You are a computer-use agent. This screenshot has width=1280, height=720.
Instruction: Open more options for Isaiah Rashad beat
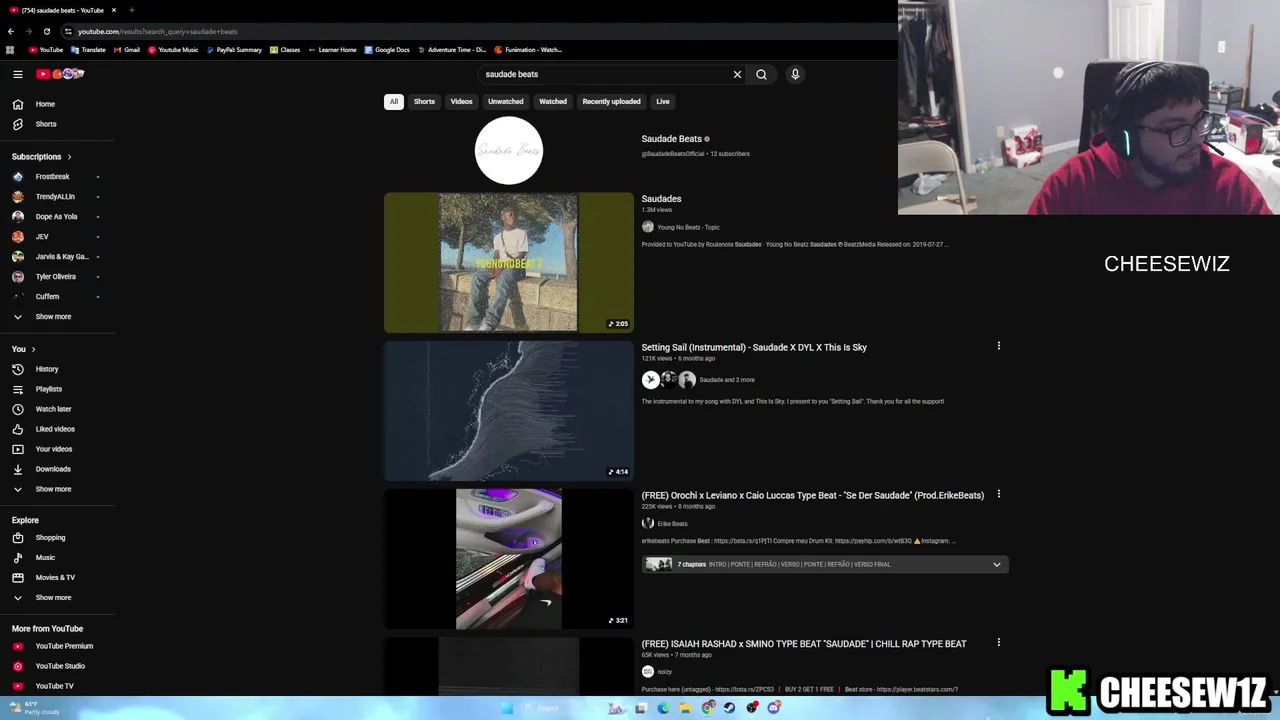[998, 642]
